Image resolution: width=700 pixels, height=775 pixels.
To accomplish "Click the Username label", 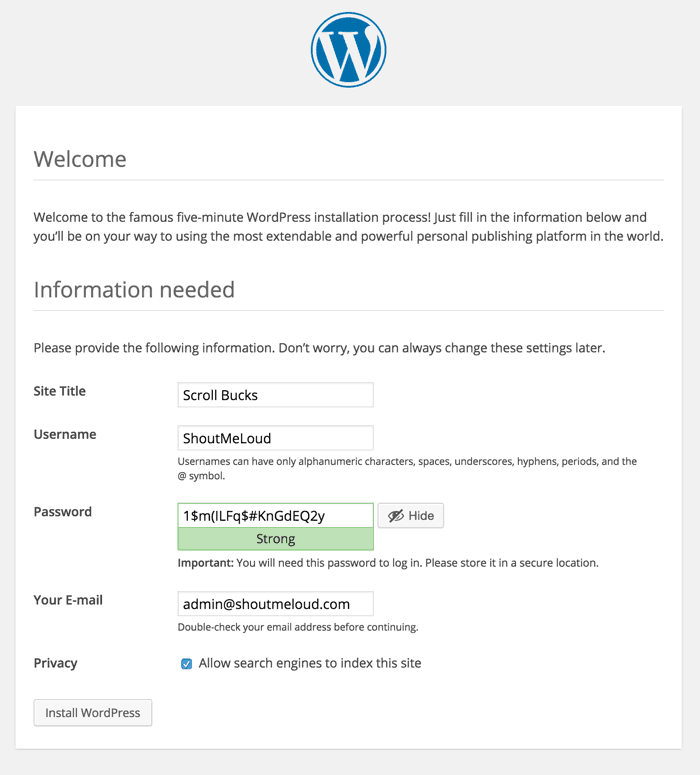I will pos(65,434).
